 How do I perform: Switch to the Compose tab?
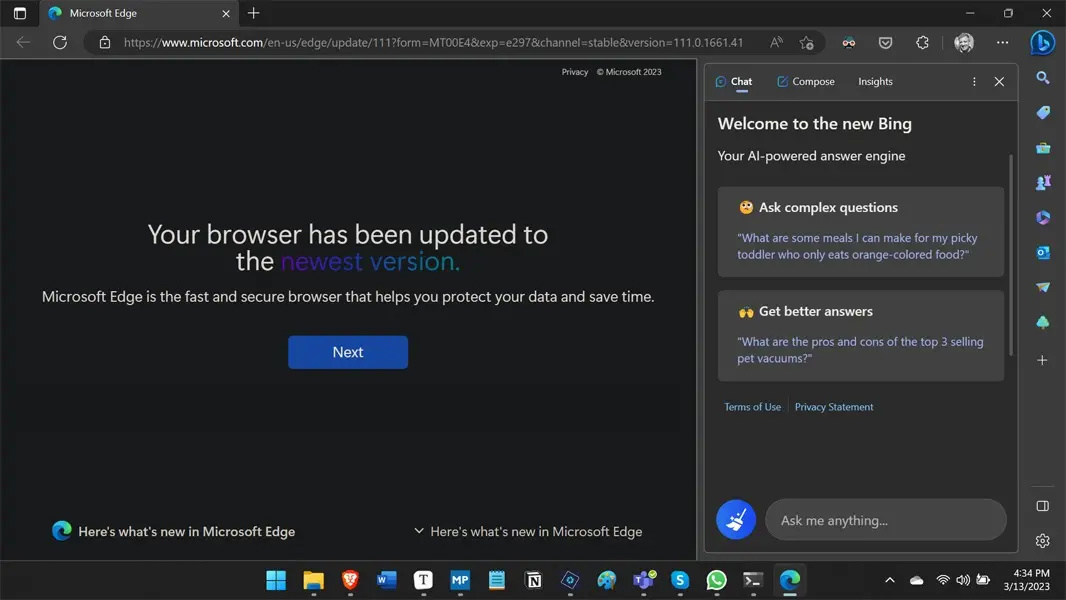point(806,81)
